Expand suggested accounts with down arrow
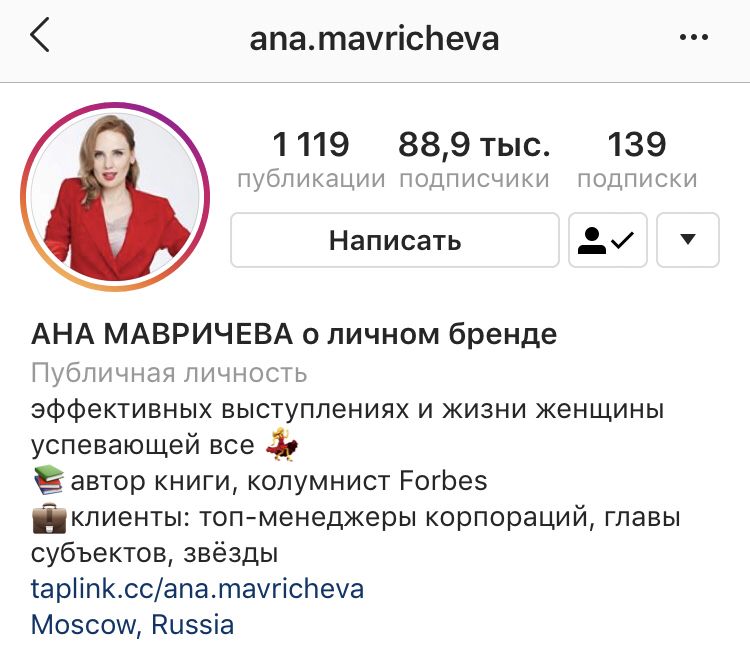This screenshot has height=649, width=750. 688,240
